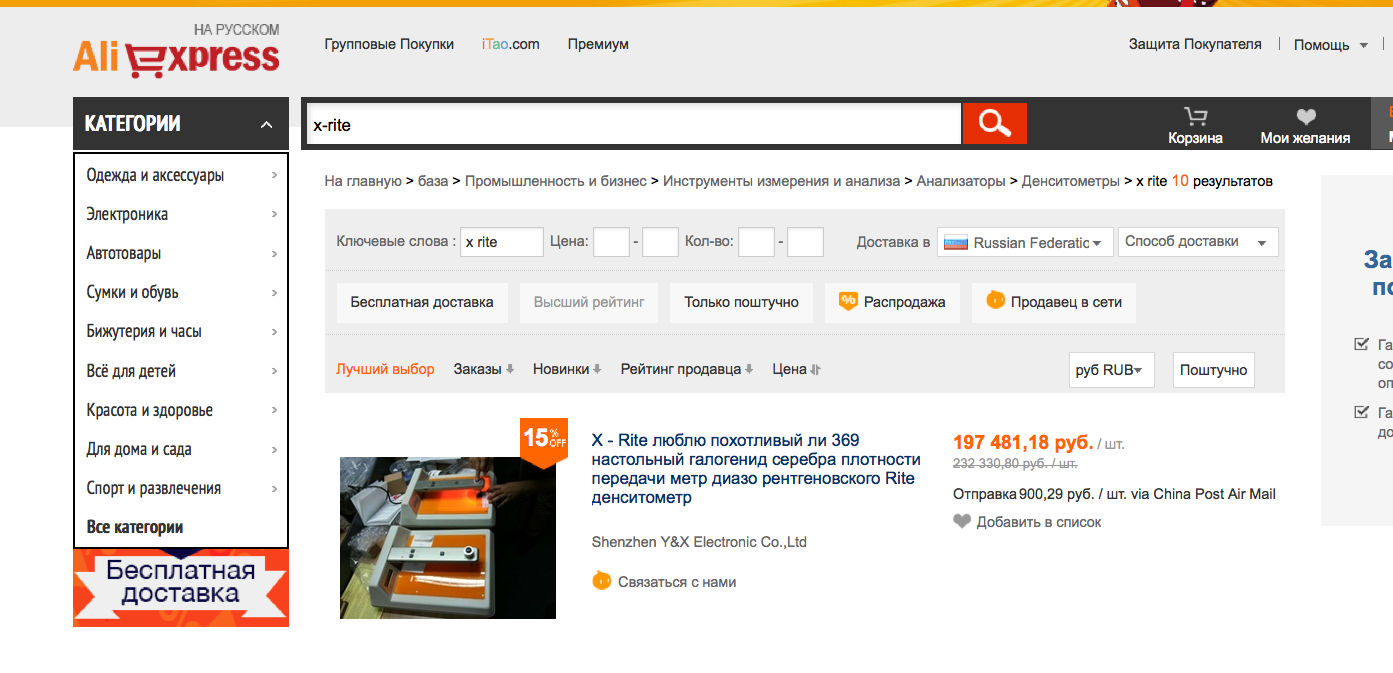This screenshot has height=673, width=1393.
Task: Click the minimum Цена field
Action: pos(611,242)
